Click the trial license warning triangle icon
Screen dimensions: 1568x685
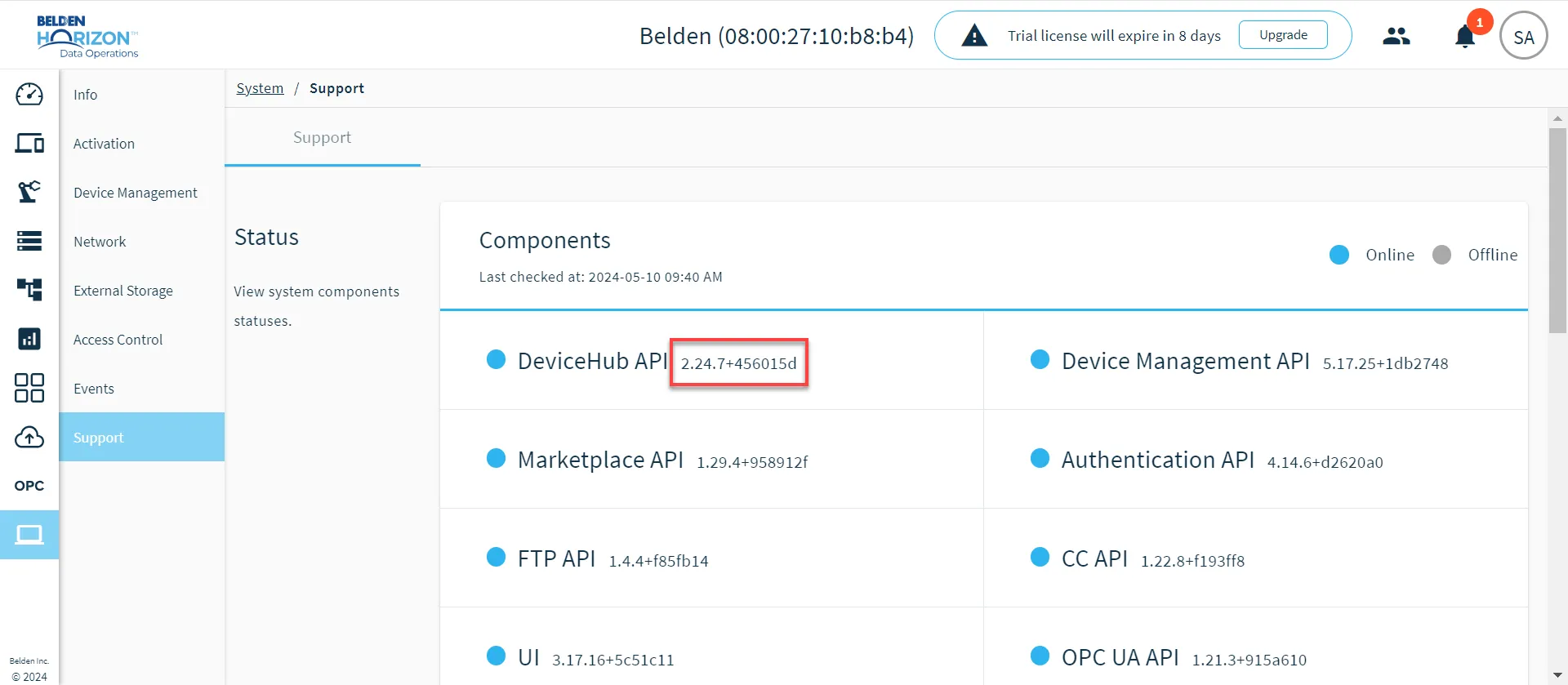tap(974, 36)
